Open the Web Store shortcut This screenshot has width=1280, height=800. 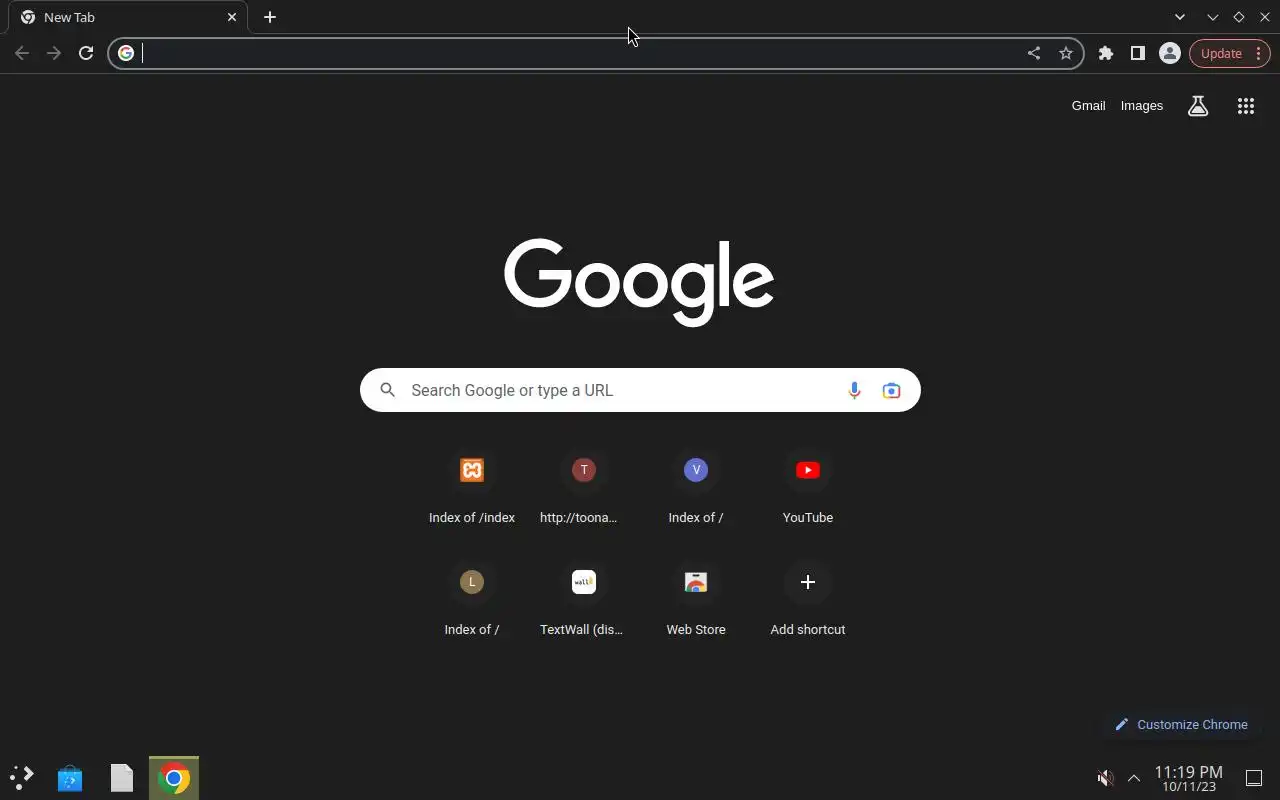coord(696,600)
